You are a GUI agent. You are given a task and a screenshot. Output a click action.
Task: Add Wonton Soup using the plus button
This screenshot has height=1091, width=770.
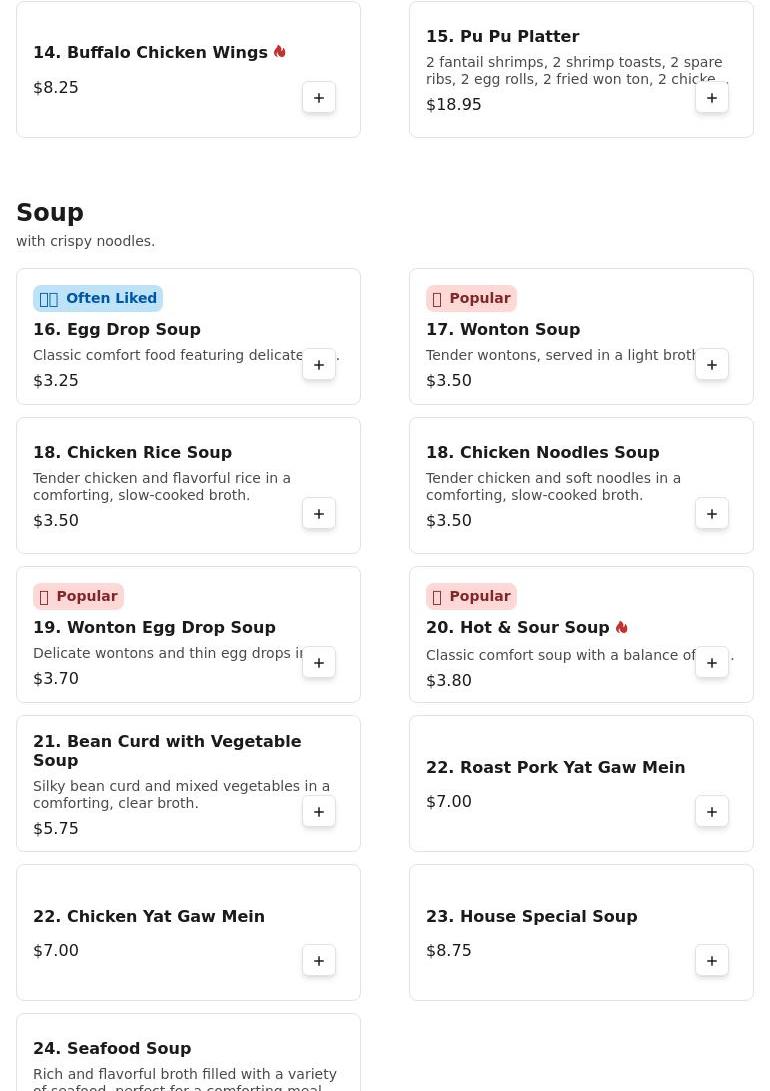tap(712, 365)
